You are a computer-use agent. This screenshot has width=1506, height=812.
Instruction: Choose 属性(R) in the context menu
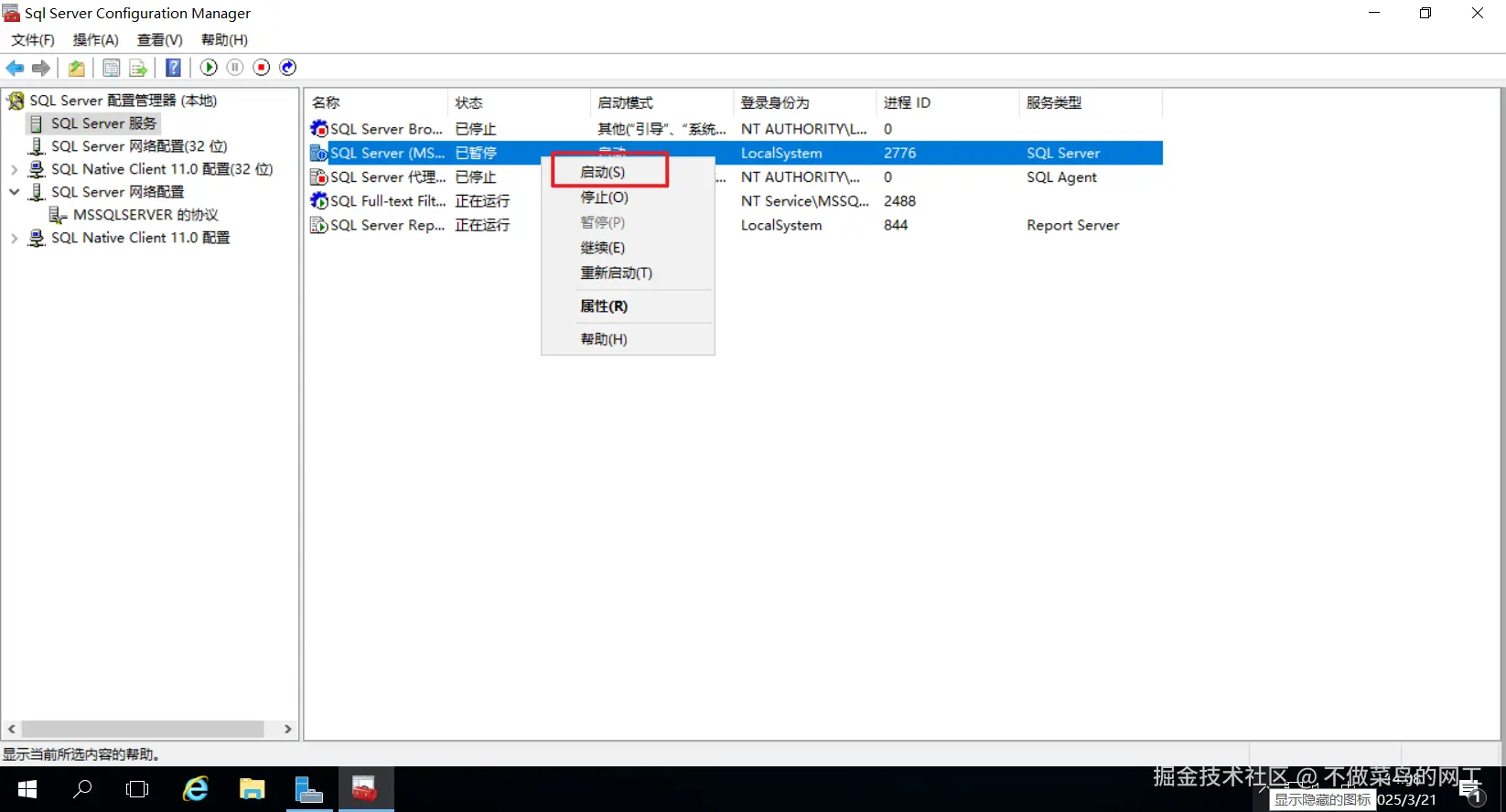(604, 306)
